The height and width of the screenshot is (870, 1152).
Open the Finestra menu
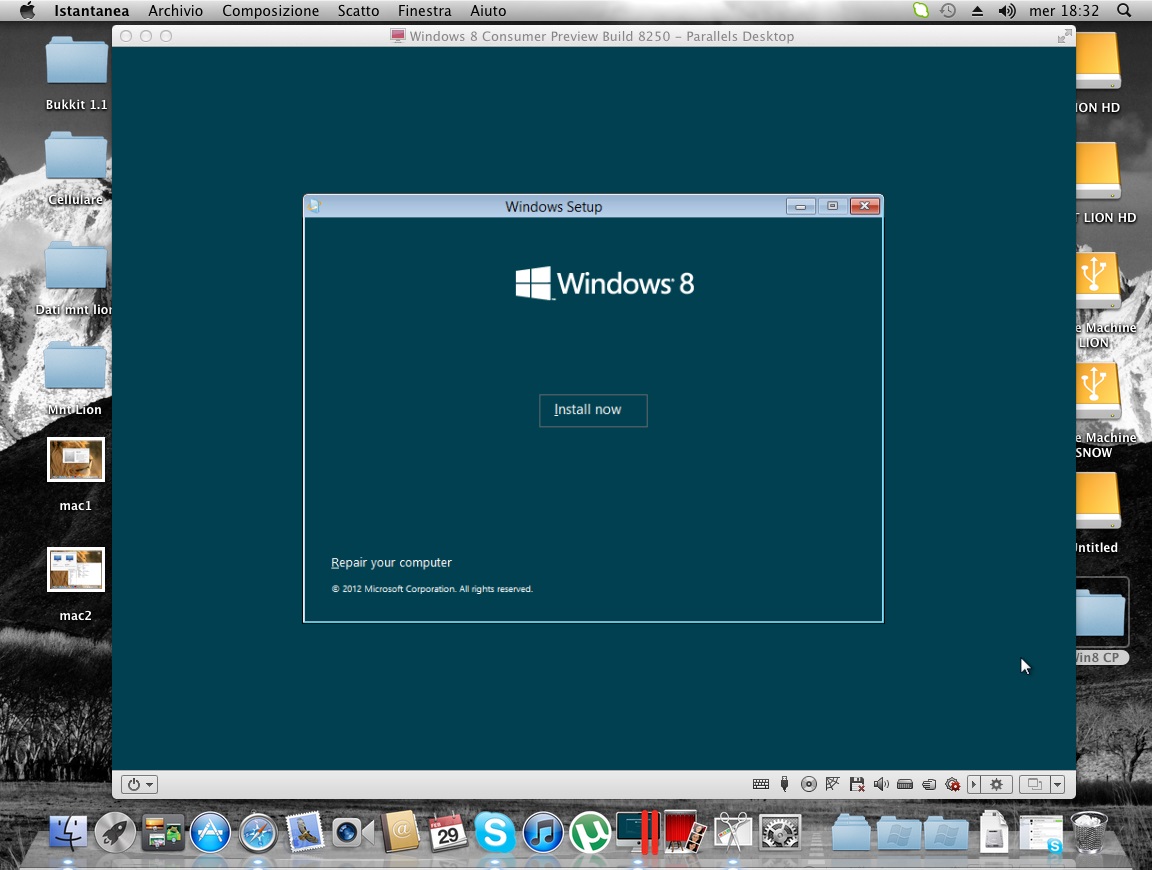coord(425,11)
